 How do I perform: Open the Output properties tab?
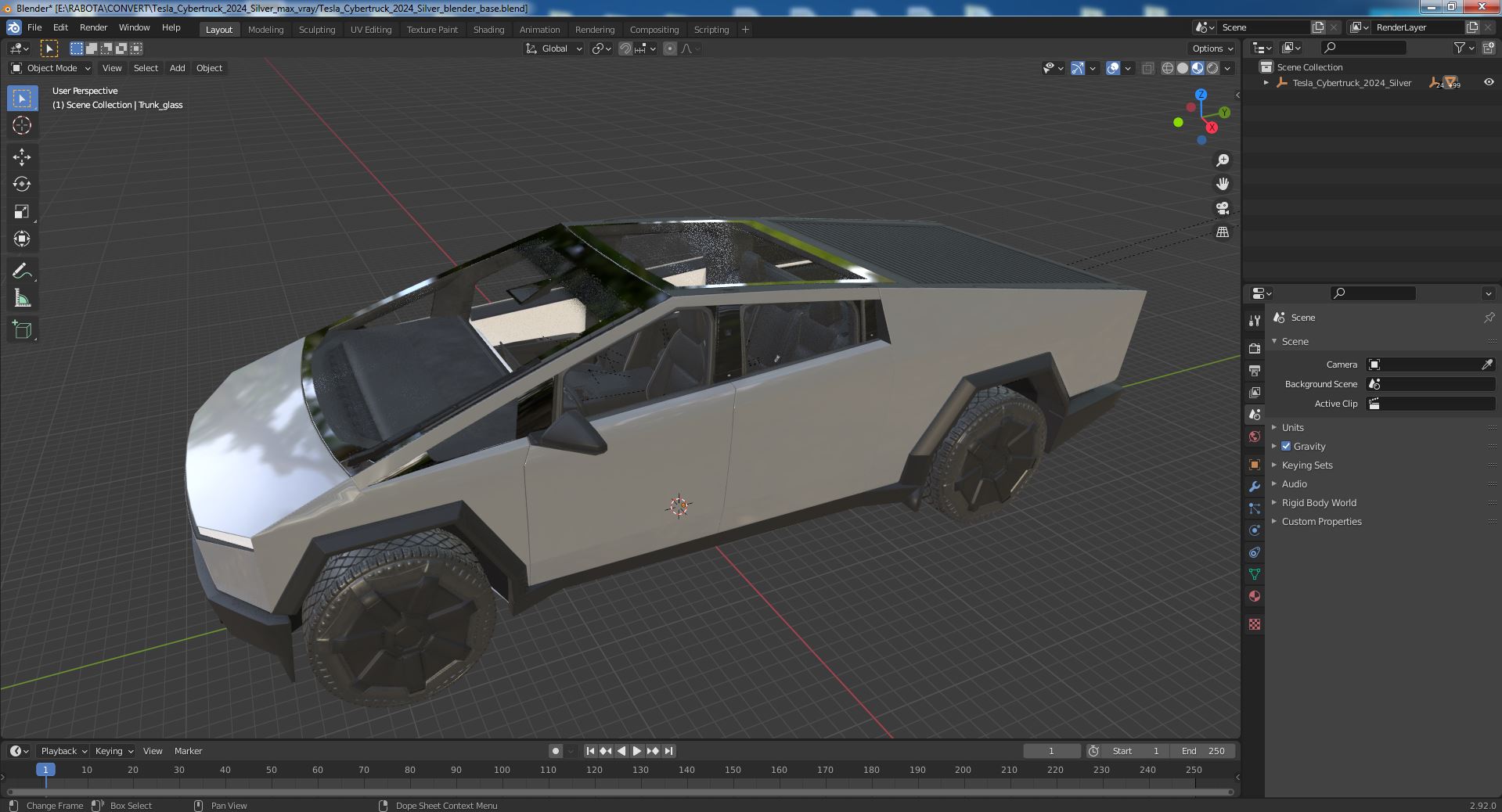click(x=1255, y=370)
